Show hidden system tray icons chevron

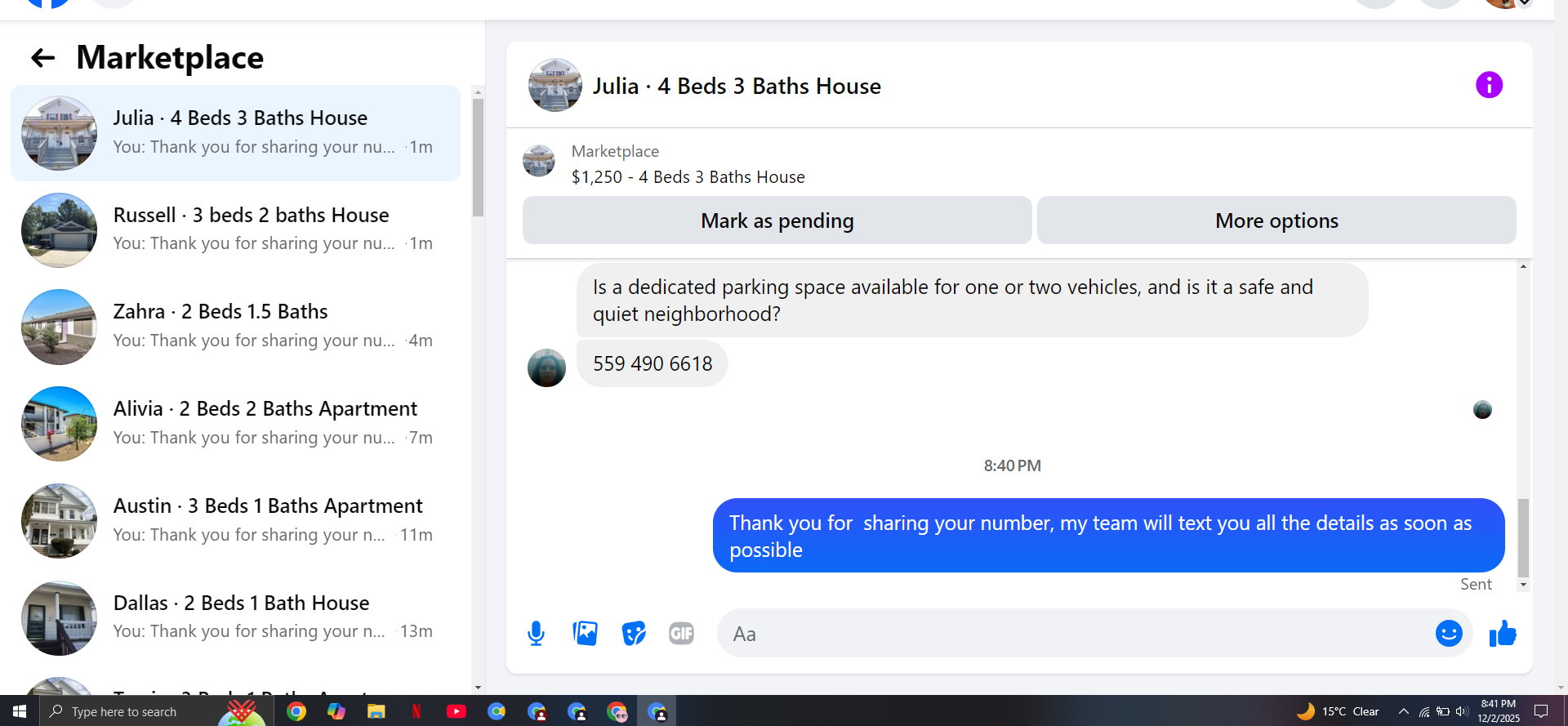(x=1403, y=711)
